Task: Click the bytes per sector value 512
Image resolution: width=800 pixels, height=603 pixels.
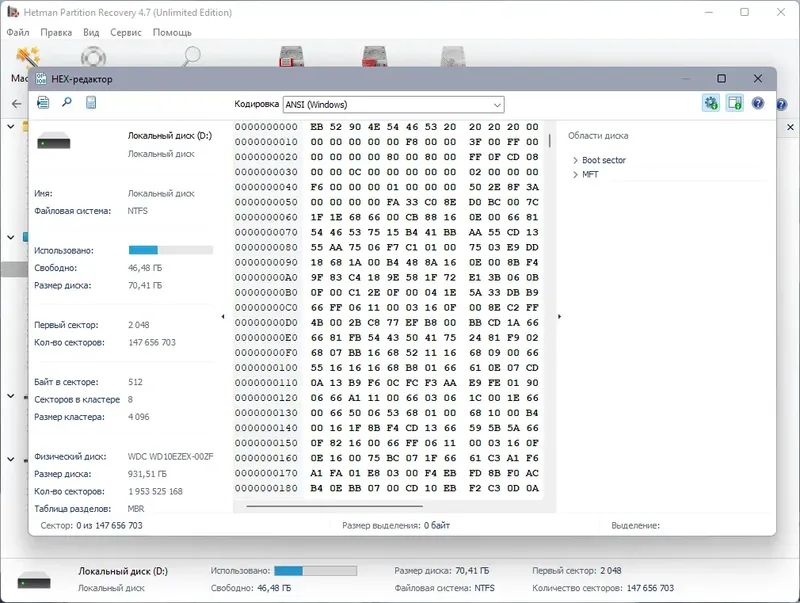Action: (135, 382)
